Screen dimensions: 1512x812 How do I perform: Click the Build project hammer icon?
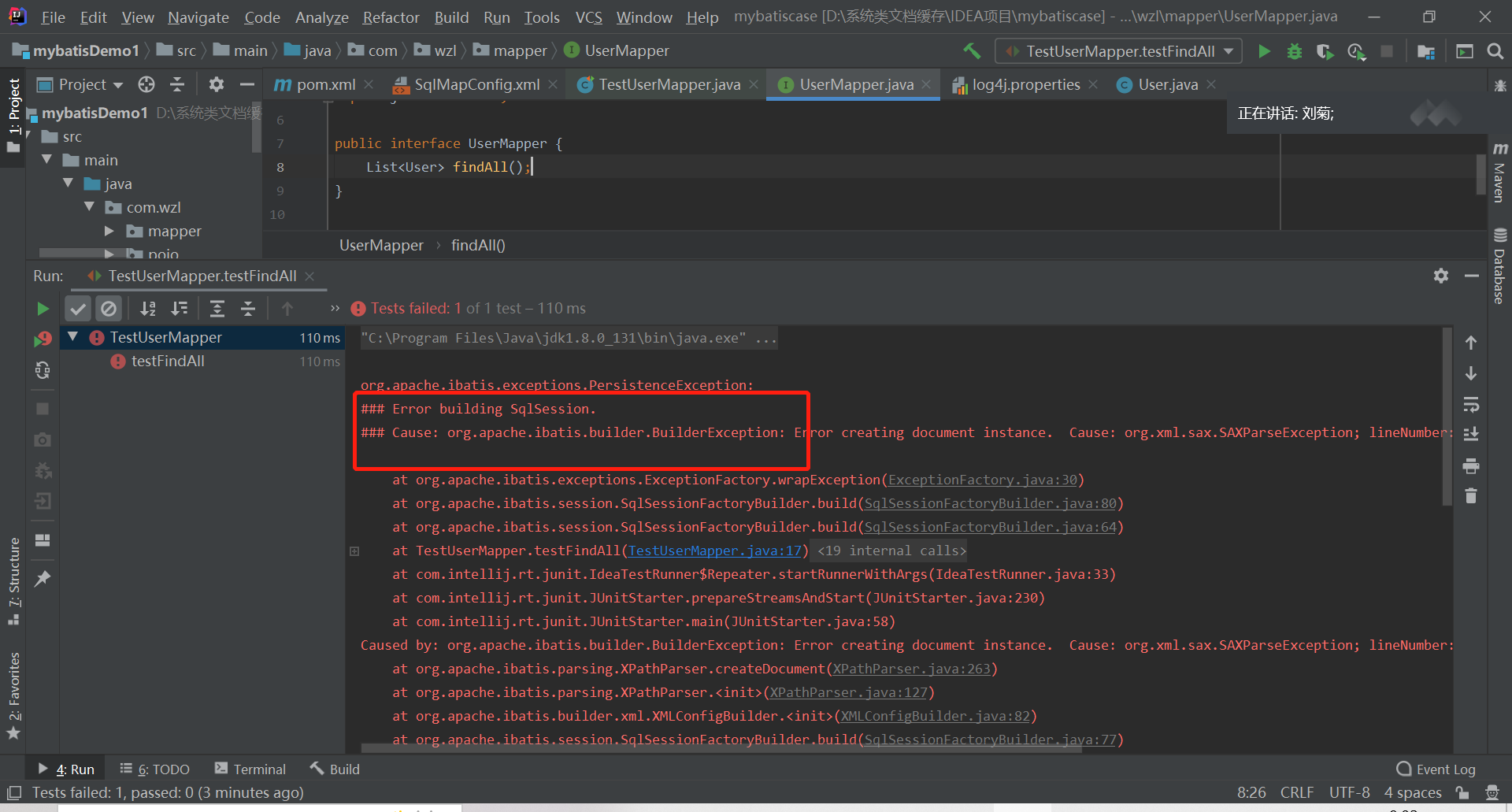[972, 51]
